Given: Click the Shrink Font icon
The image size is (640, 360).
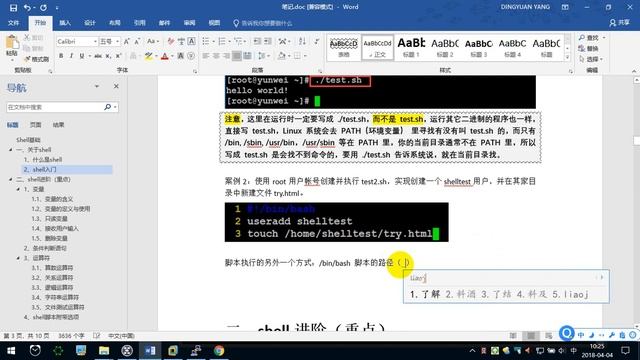Looking at the screenshot, I should (137, 41).
